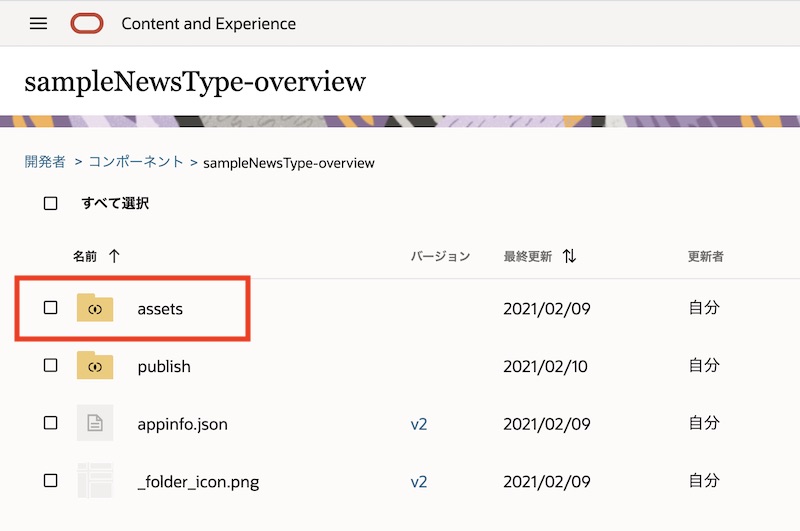Open version v2 of _folder_icon.png
This screenshot has width=800, height=531.
click(419, 482)
